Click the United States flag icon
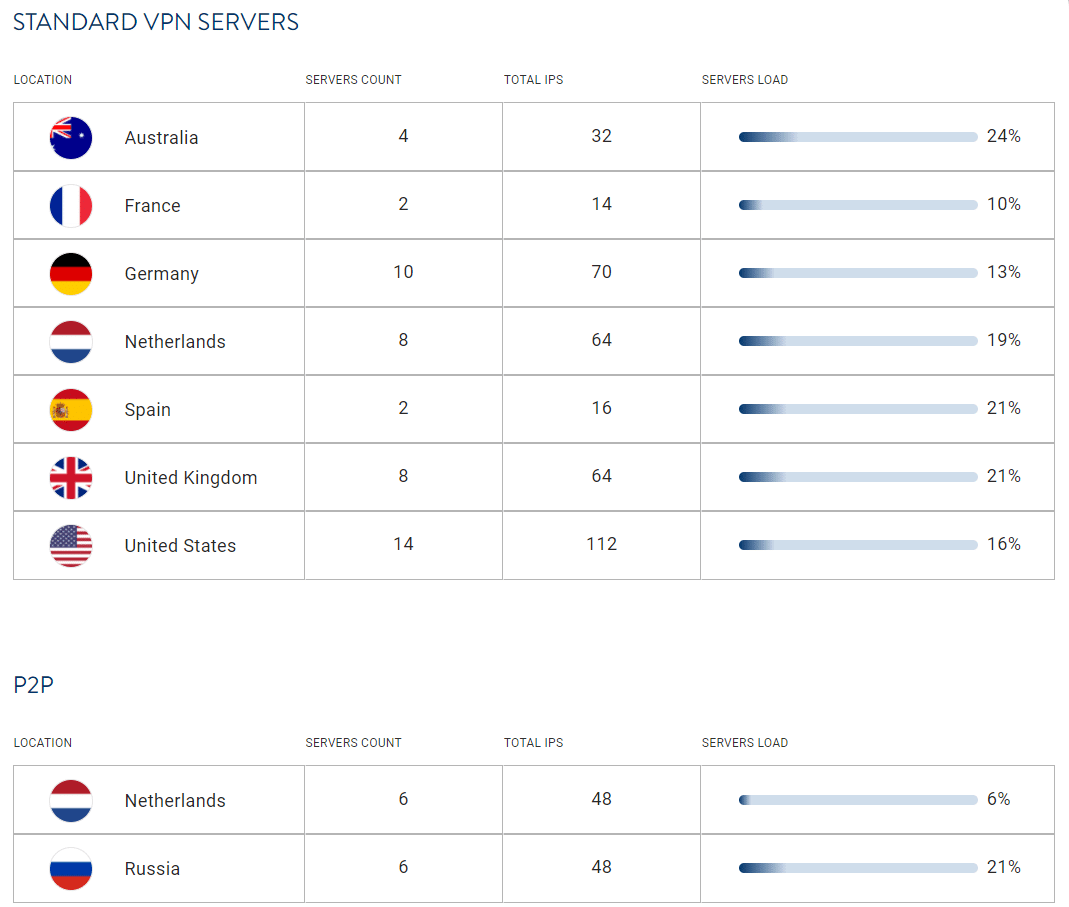 pyautogui.click(x=70, y=545)
